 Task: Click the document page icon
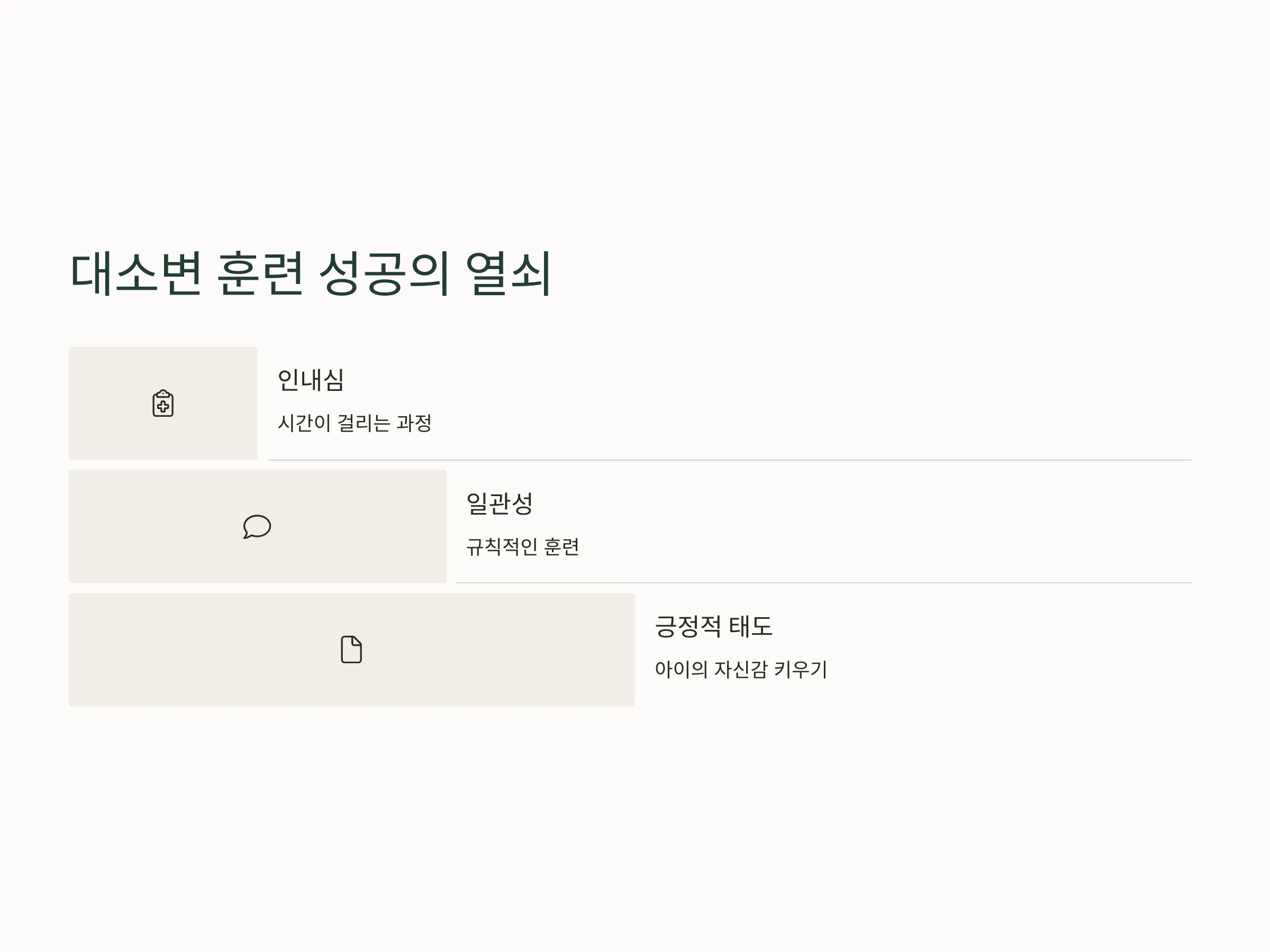pyautogui.click(x=351, y=649)
